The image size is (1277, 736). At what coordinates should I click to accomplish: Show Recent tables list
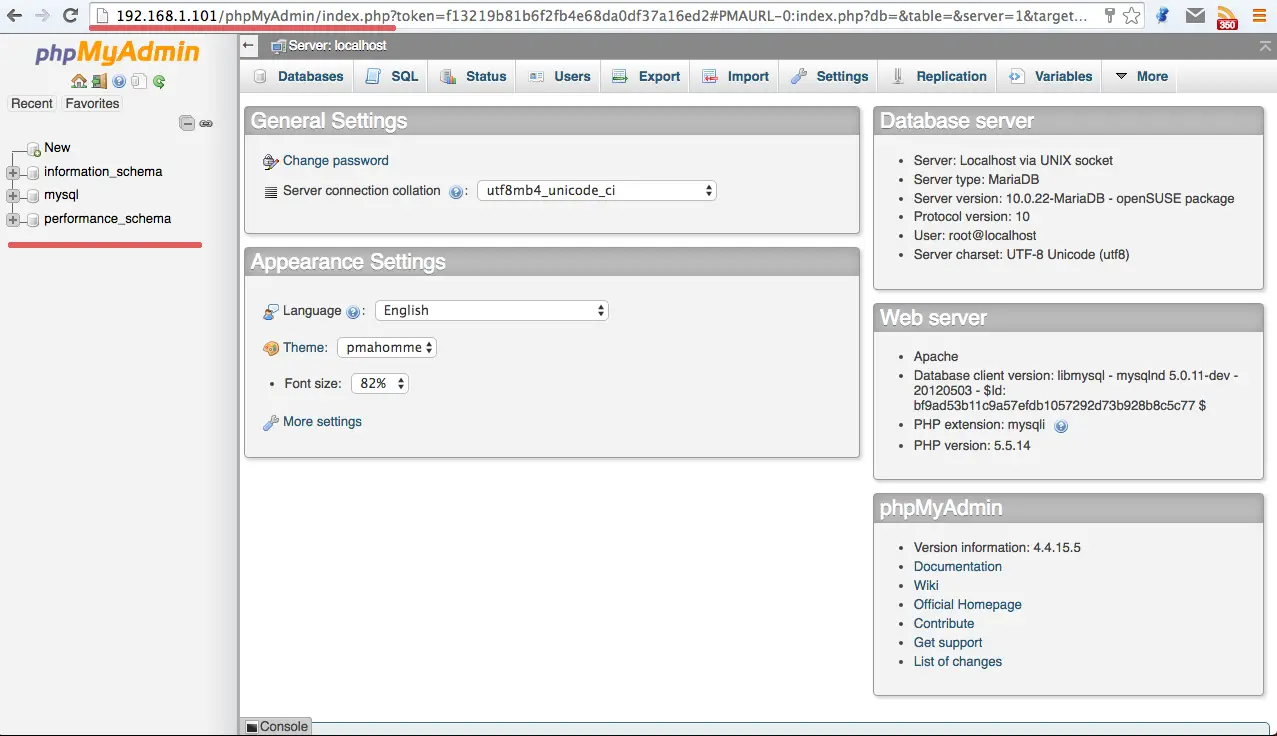32,104
